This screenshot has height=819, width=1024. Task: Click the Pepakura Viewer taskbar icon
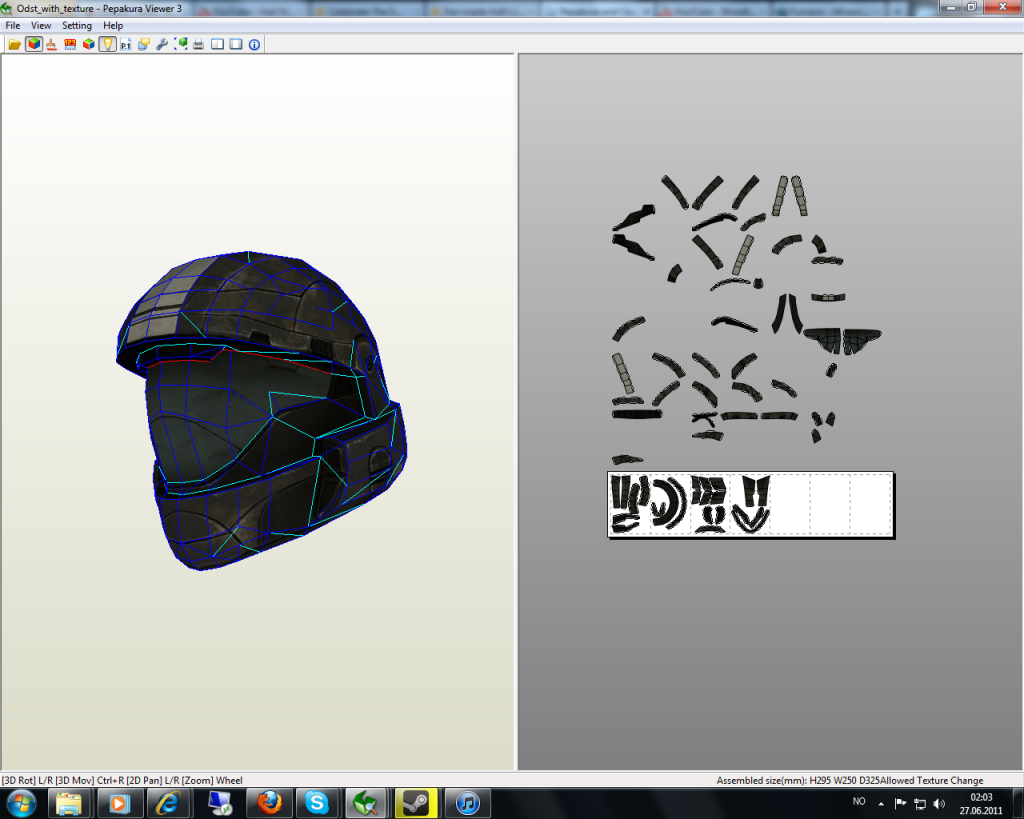[x=367, y=803]
